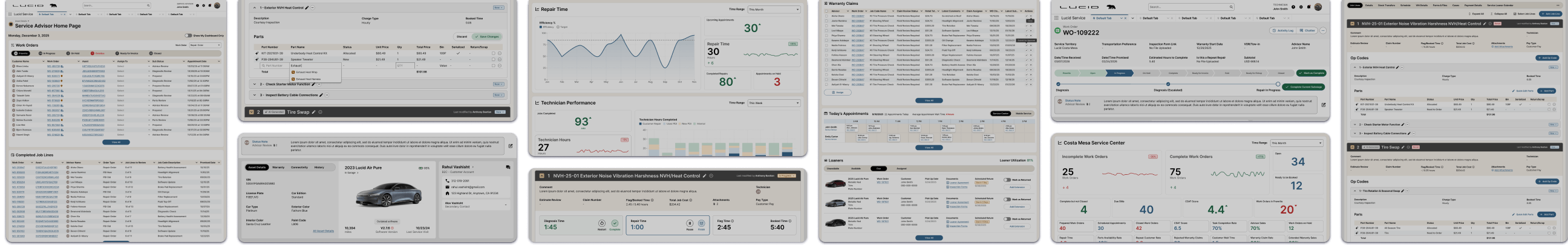Click the search field in work order header

[1191, 7]
